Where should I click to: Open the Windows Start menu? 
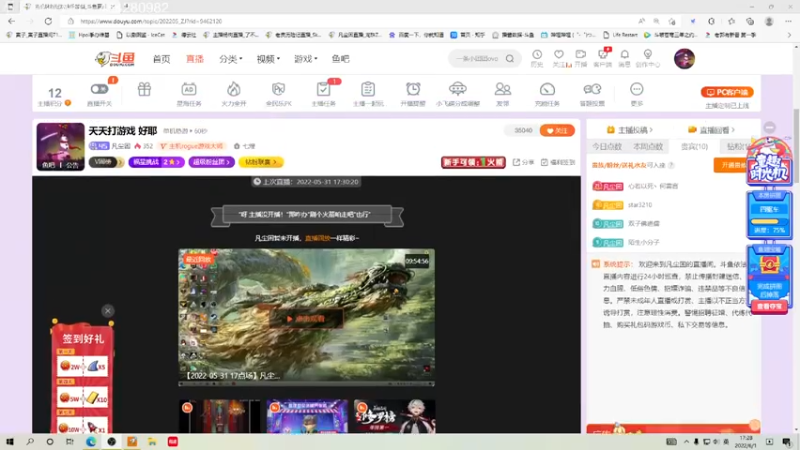[x=10, y=442]
